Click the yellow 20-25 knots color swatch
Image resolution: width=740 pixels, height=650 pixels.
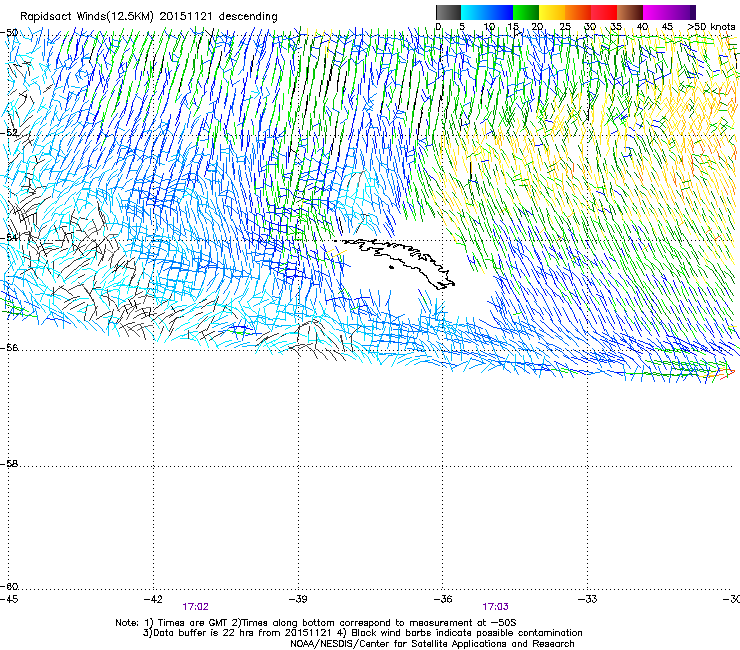[x=552, y=12]
